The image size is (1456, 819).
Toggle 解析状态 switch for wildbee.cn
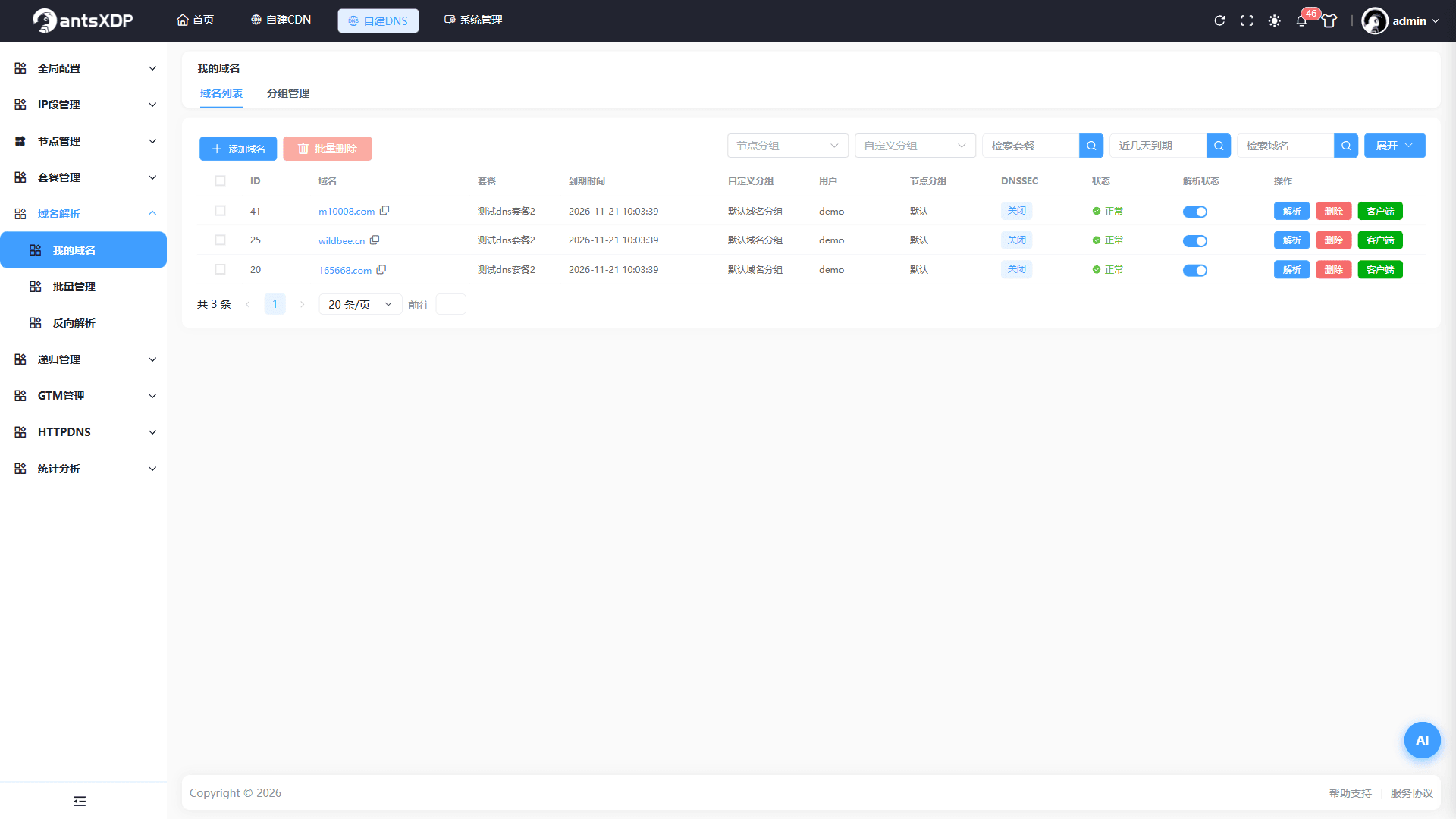click(x=1195, y=241)
